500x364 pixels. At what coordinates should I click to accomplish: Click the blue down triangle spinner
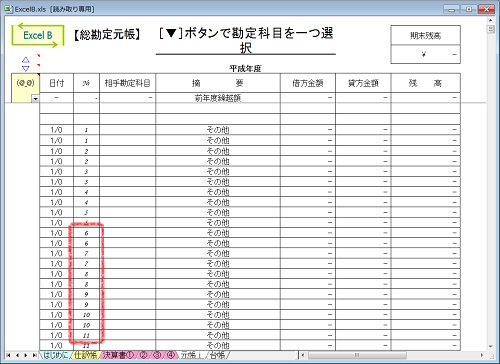coord(26,68)
